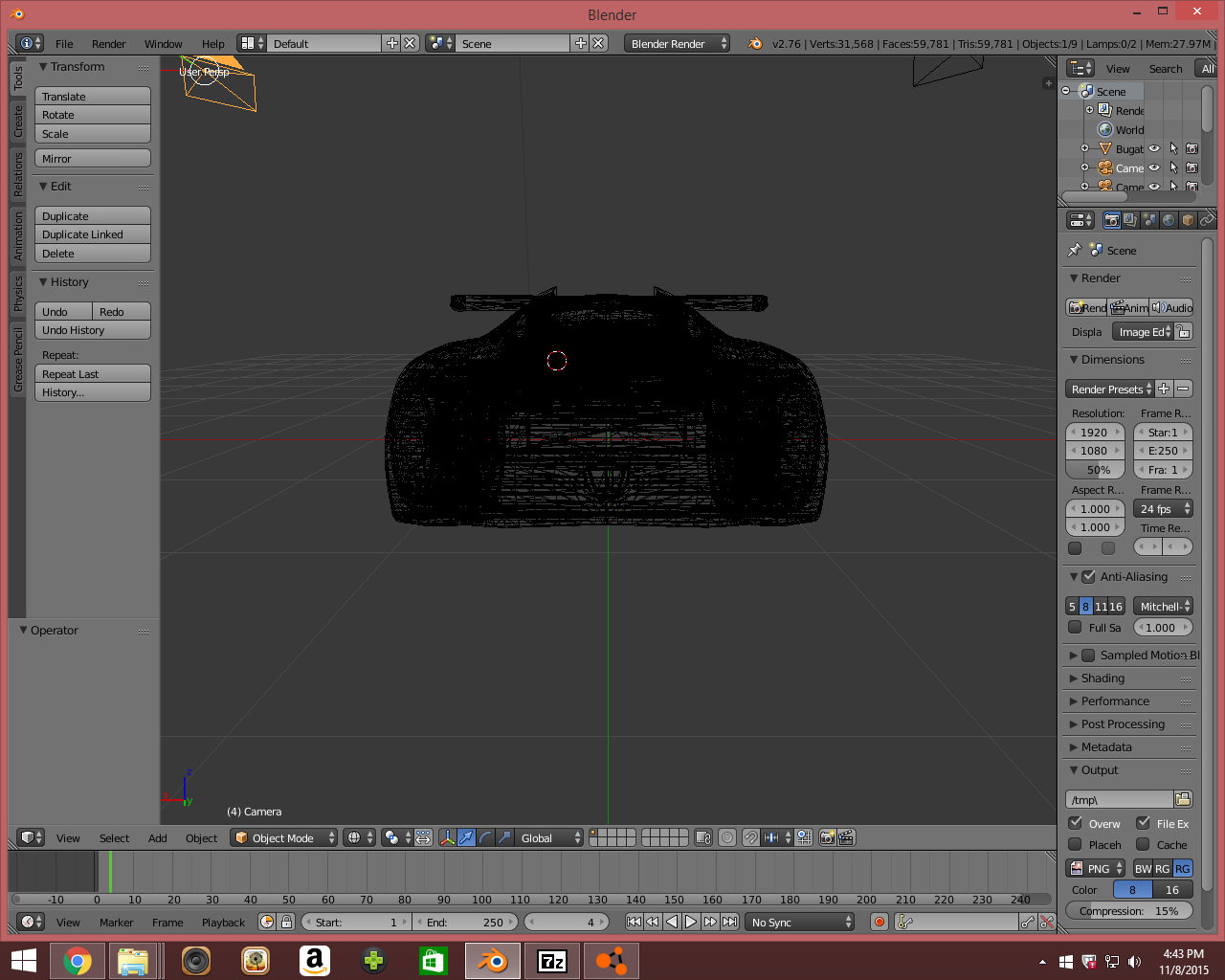Open Google Chrome from the taskbar
This screenshot has height=980, width=1225.
click(x=78, y=960)
